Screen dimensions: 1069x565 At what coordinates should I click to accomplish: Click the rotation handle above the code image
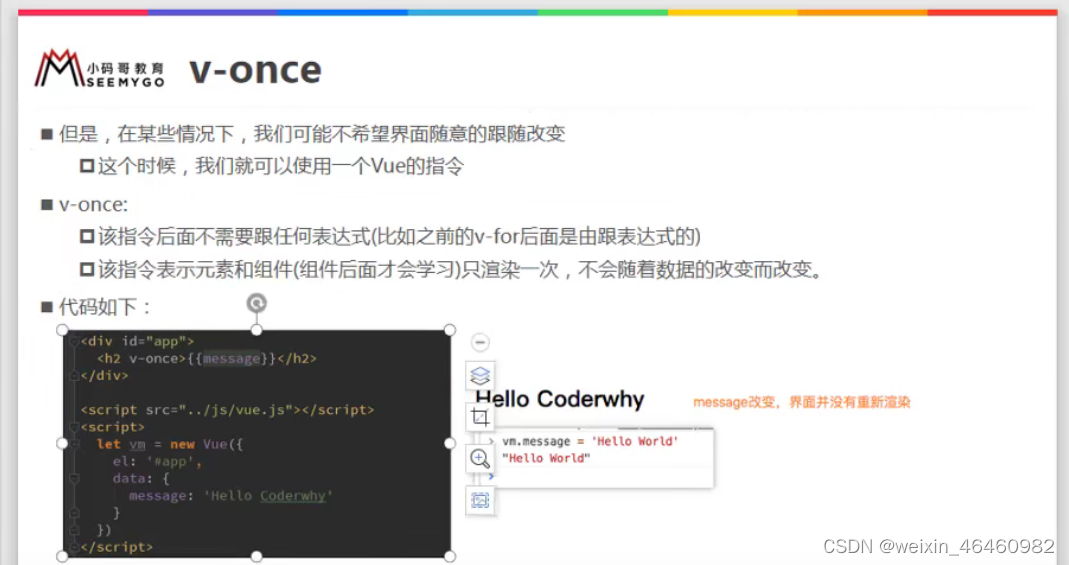point(256,303)
